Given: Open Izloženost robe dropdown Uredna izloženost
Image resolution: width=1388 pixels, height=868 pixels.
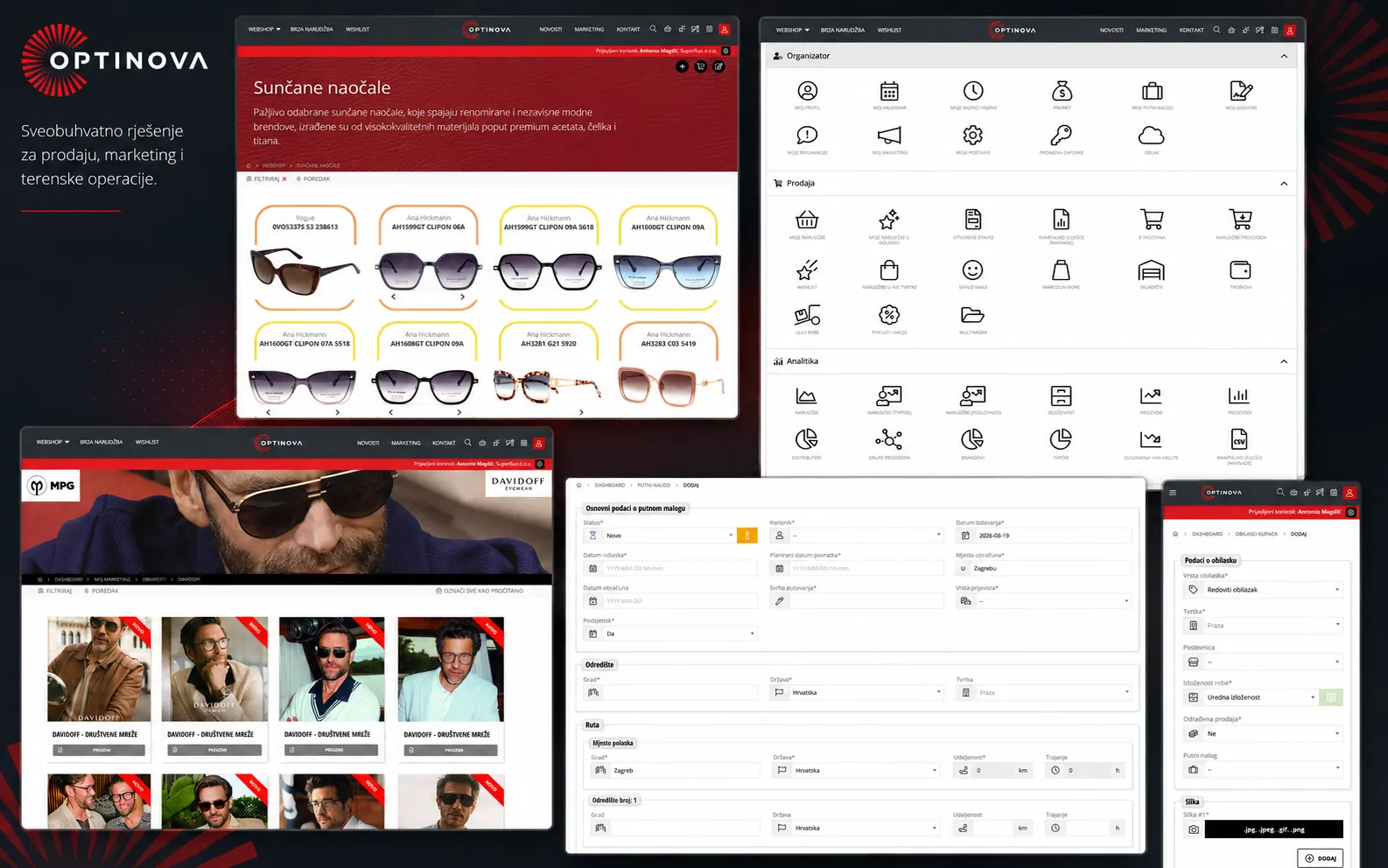Looking at the screenshot, I should [1251, 697].
